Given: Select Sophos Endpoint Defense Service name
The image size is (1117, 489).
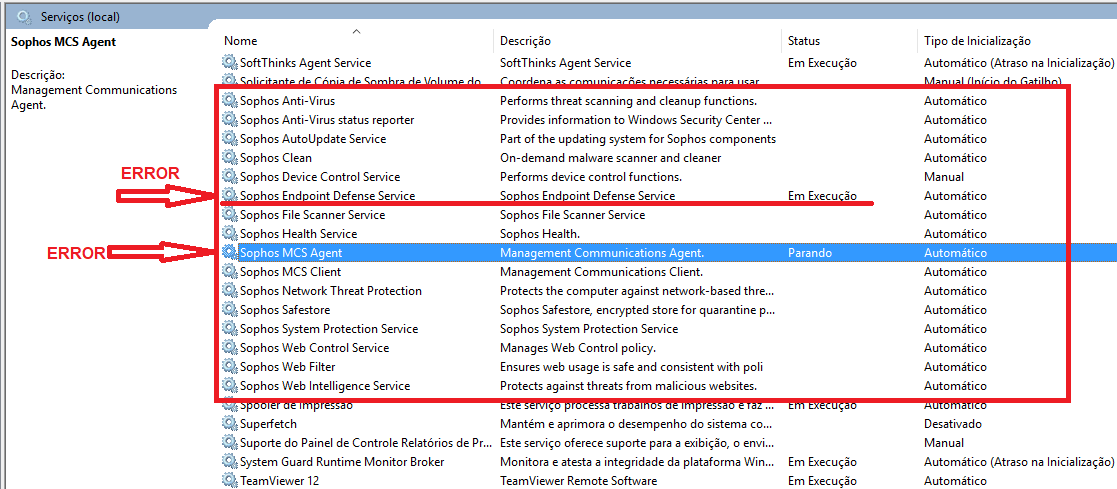Looking at the screenshot, I should tap(328, 195).
